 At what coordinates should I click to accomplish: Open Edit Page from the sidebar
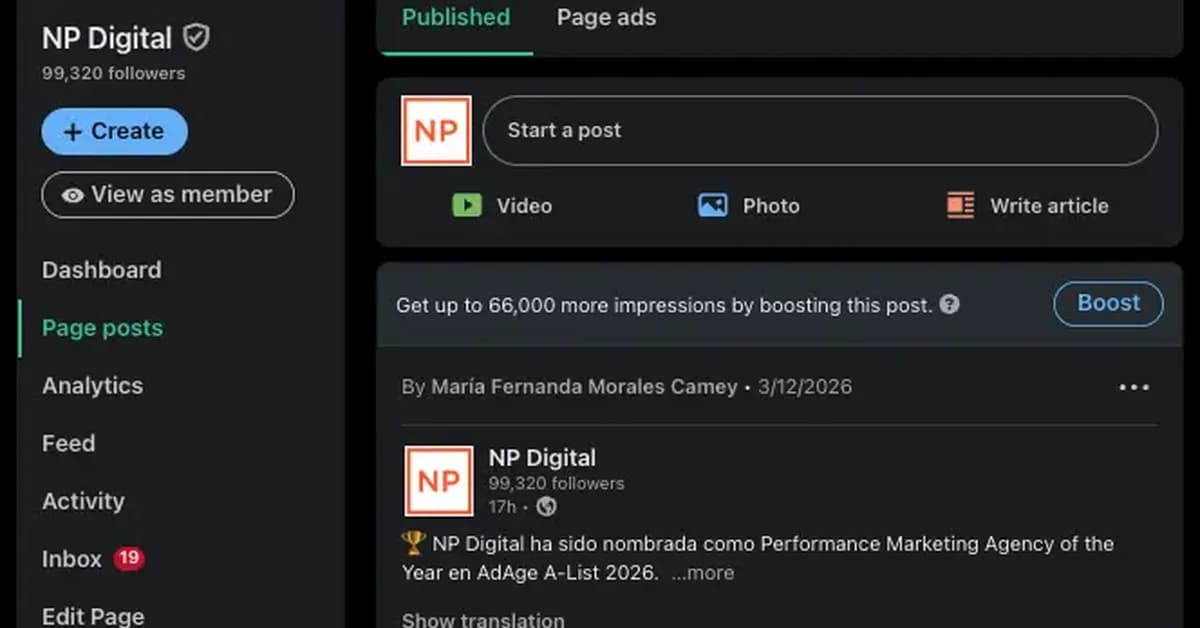[x=92, y=615]
